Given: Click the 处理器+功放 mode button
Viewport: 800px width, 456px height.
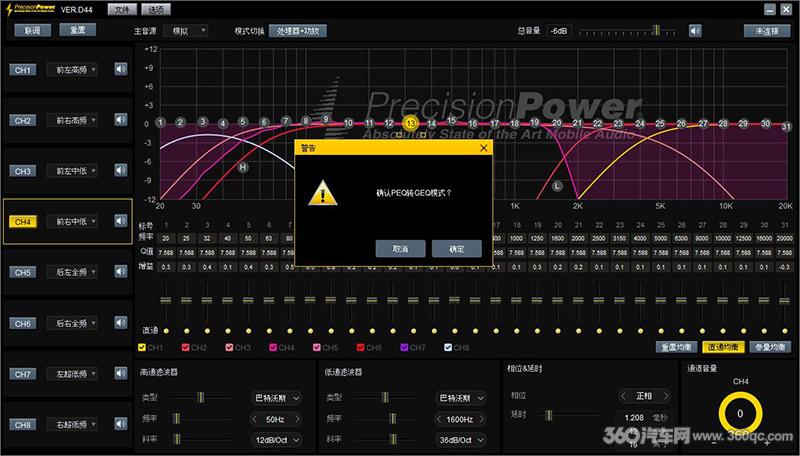Looking at the screenshot, I should coord(298,31).
